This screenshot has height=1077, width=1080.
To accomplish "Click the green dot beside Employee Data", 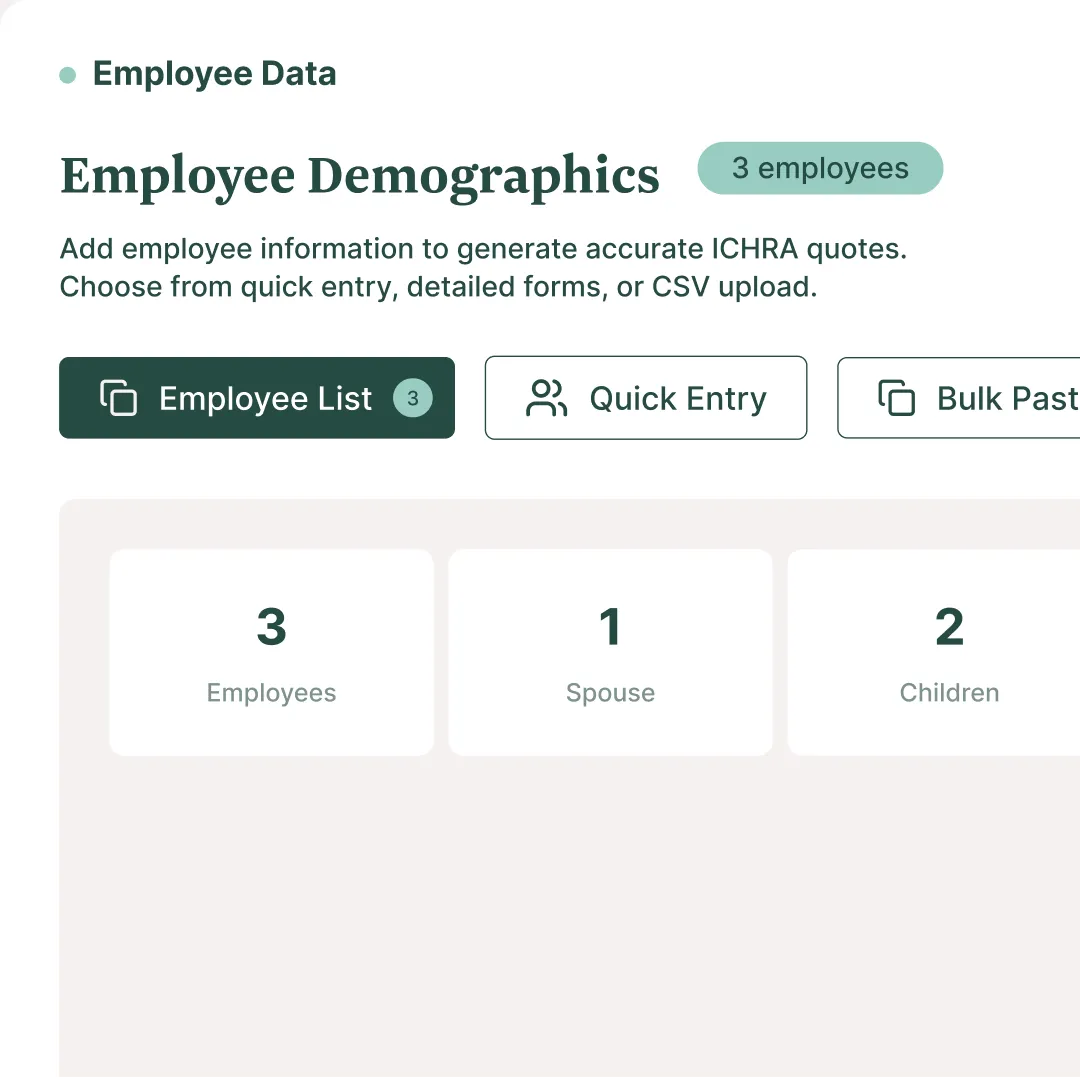I will (x=67, y=74).
